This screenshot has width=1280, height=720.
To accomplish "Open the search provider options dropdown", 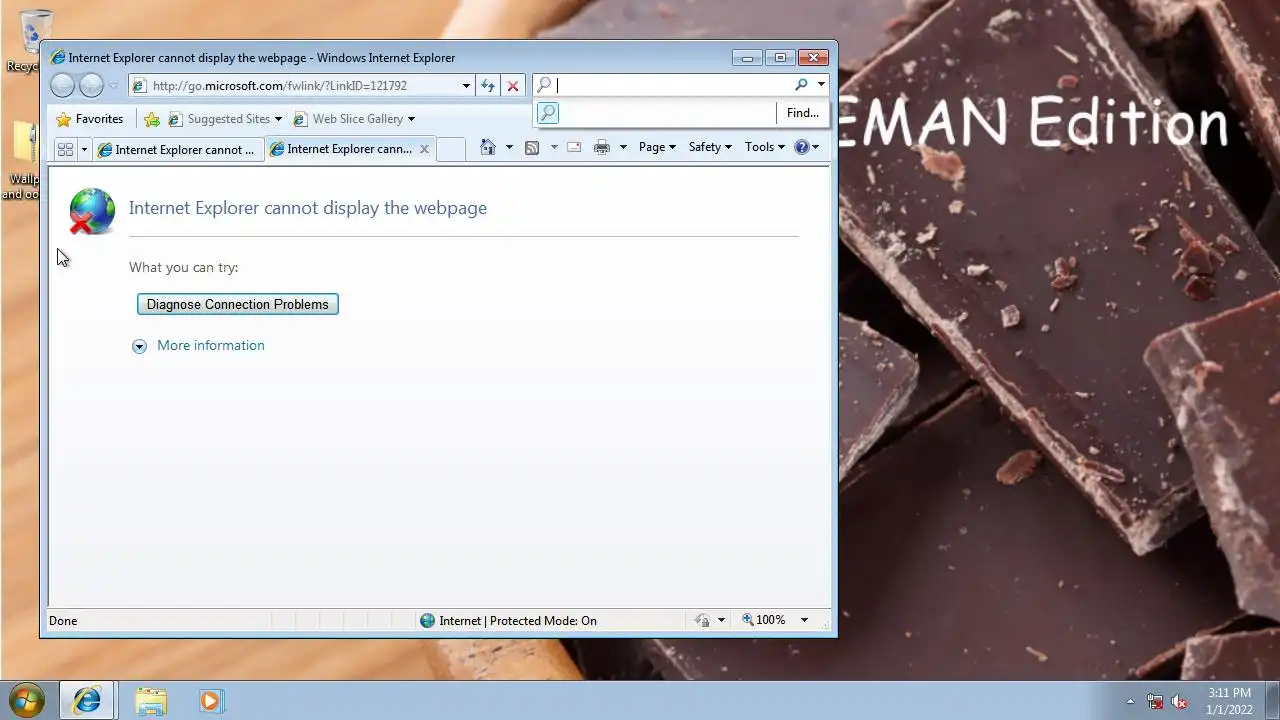I will (821, 85).
